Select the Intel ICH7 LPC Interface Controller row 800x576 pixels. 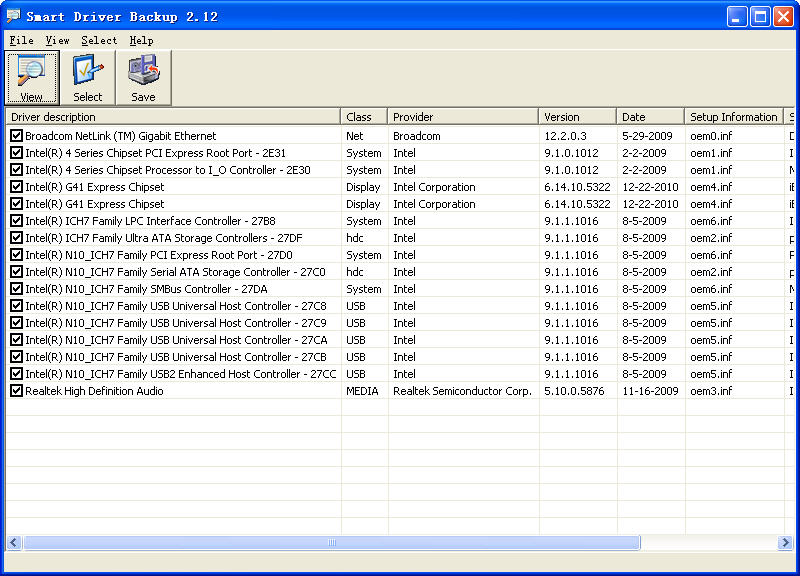pyautogui.click(x=151, y=221)
